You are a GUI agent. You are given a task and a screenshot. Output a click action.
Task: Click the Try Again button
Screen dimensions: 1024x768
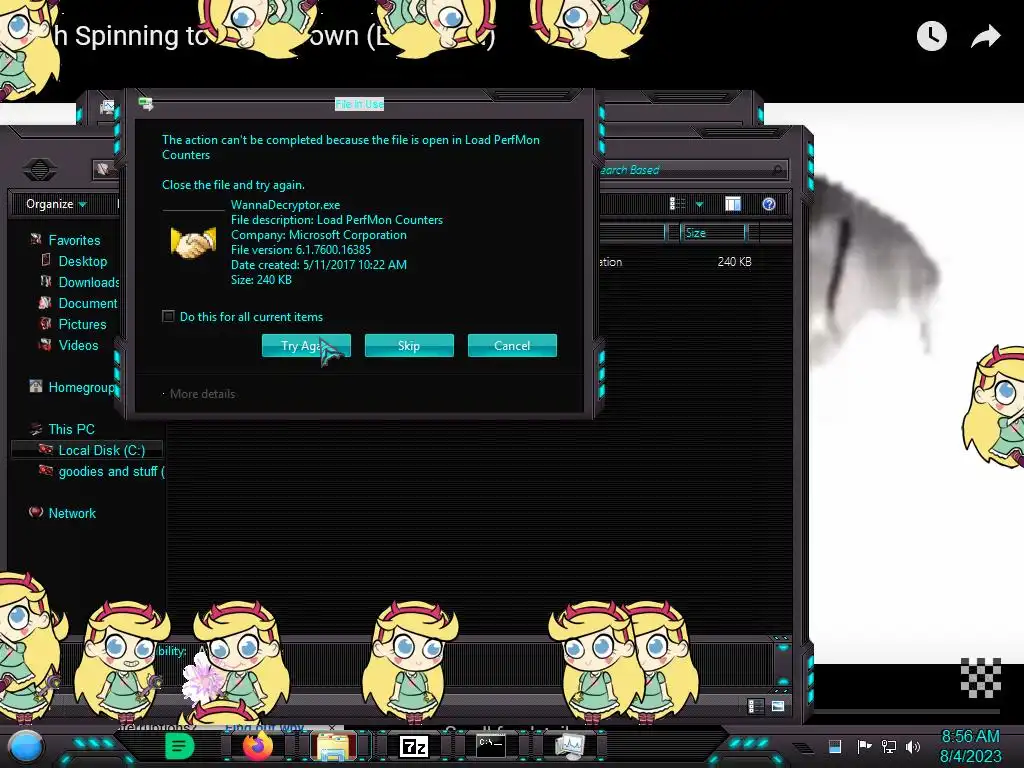click(x=306, y=345)
